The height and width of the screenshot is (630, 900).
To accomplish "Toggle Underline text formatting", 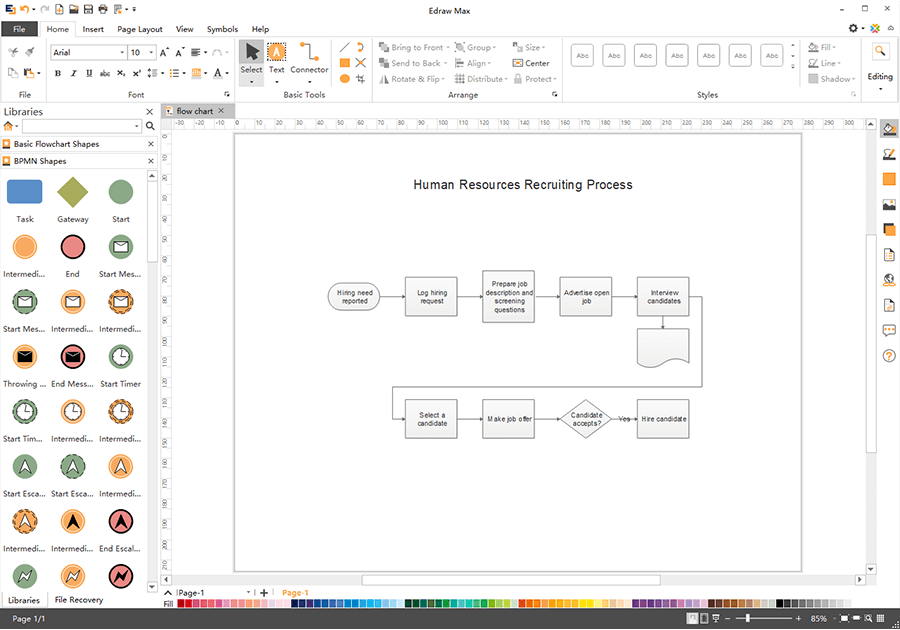I will pos(90,73).
